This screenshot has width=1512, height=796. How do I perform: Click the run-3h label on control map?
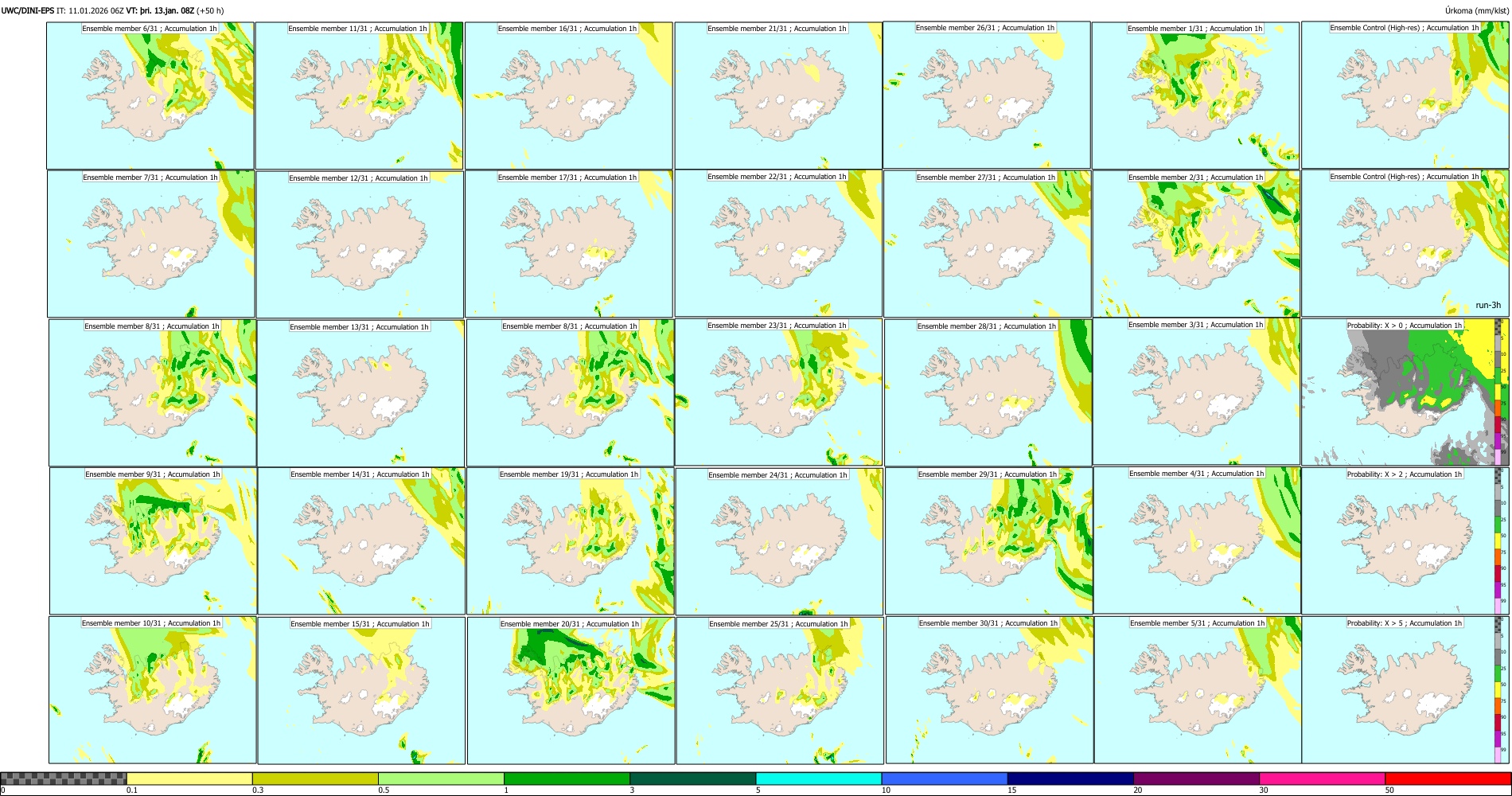tap(1488, 305)
